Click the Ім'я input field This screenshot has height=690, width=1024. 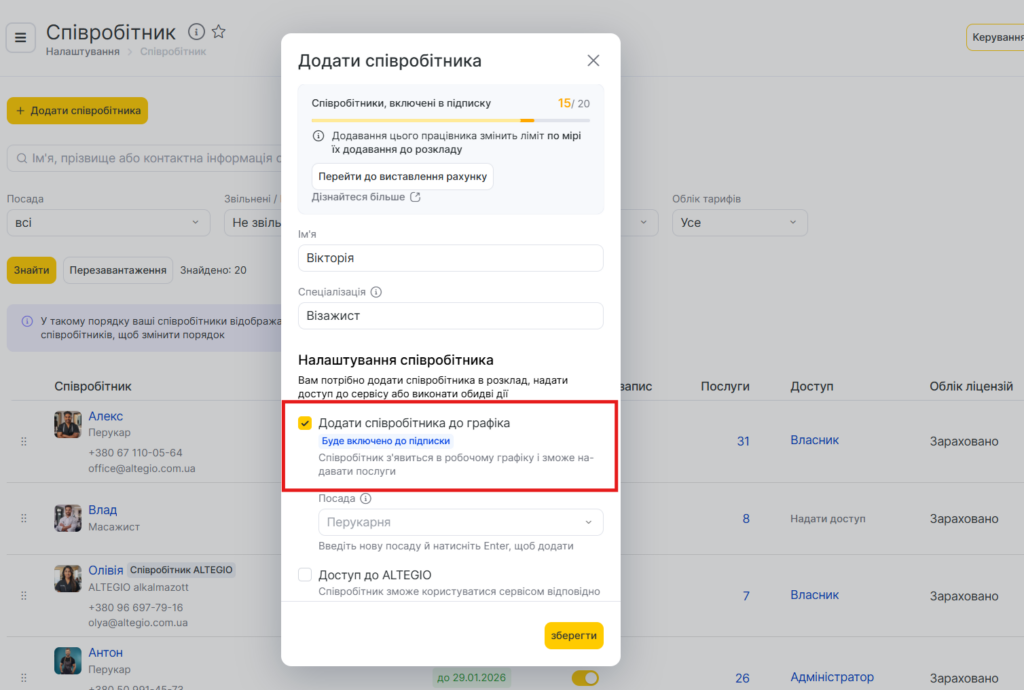click(x=450, y=258)
